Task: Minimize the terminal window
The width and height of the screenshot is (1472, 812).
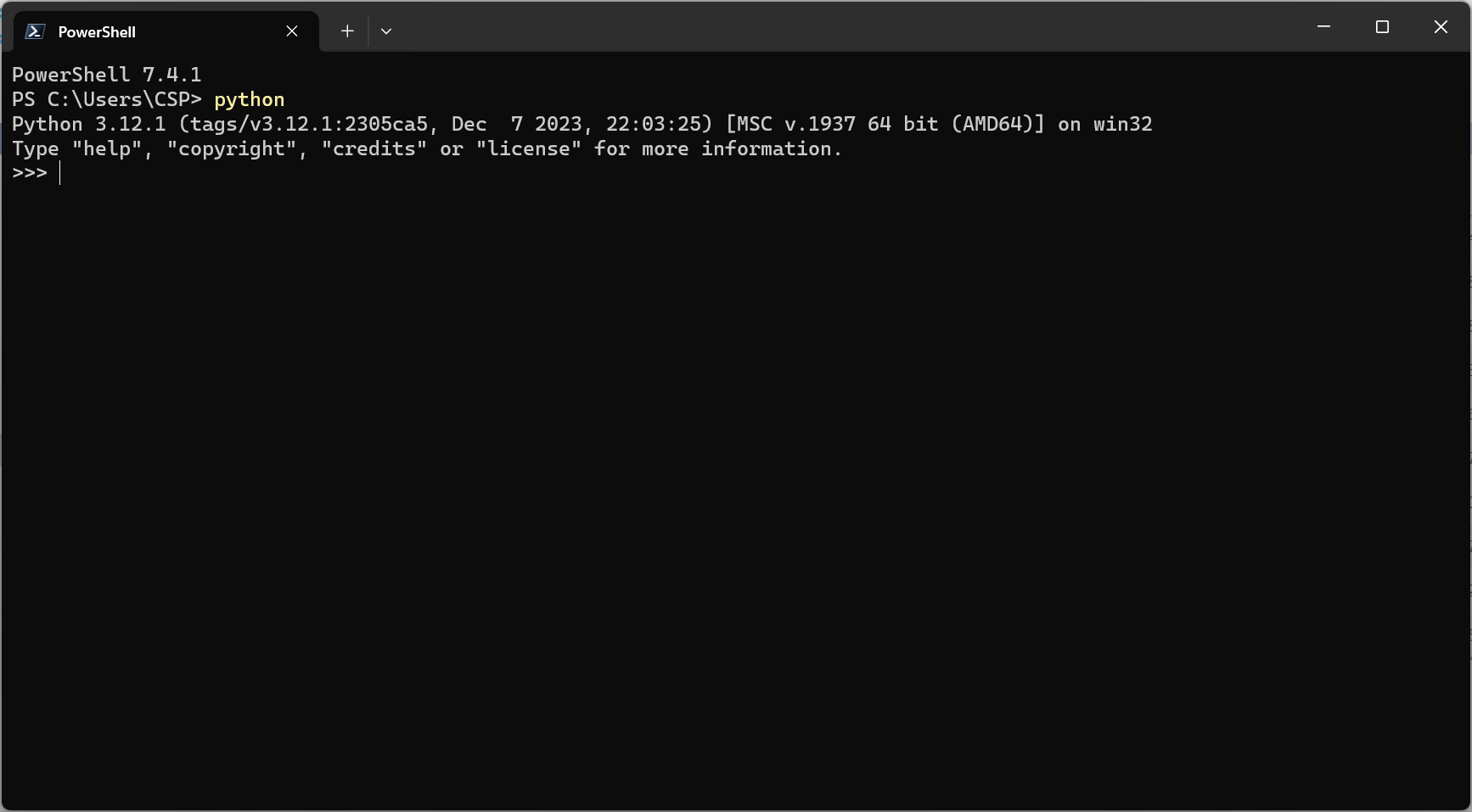Action: pyautogui.click(x=1323, y=27)
